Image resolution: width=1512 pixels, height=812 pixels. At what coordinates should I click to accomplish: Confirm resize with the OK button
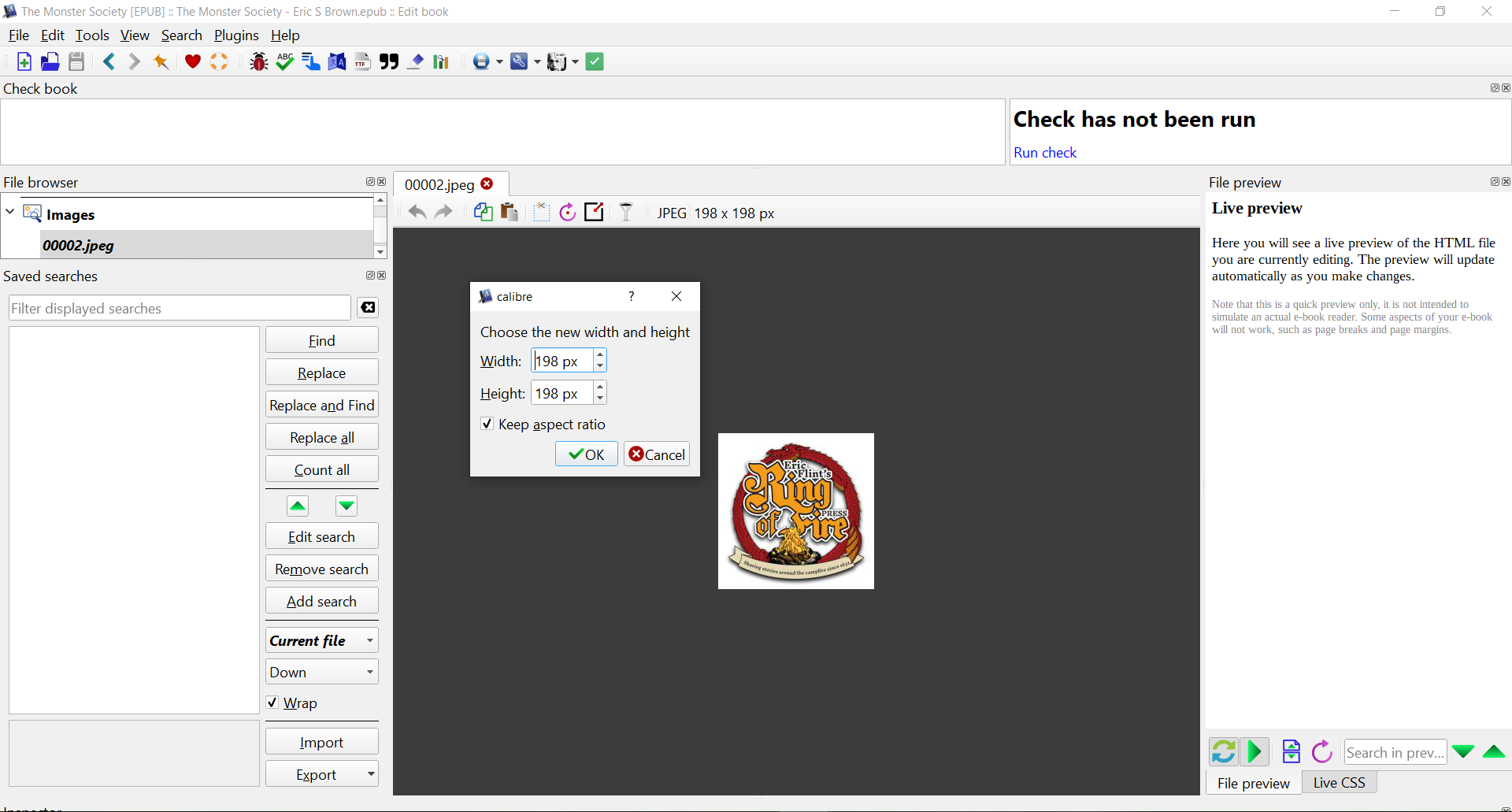click(x=587, y=454)
